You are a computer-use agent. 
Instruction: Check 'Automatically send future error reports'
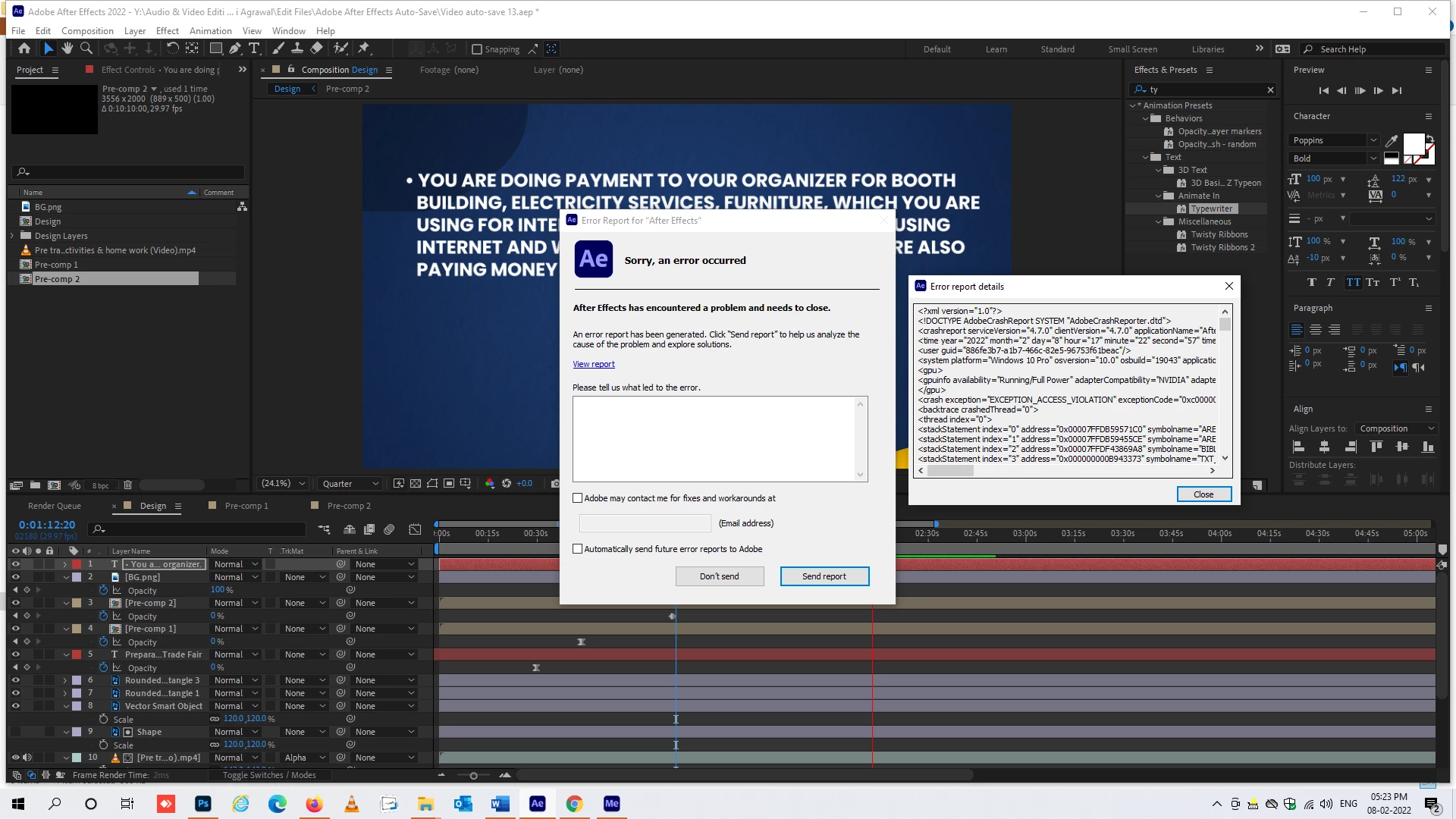(578, 549)
